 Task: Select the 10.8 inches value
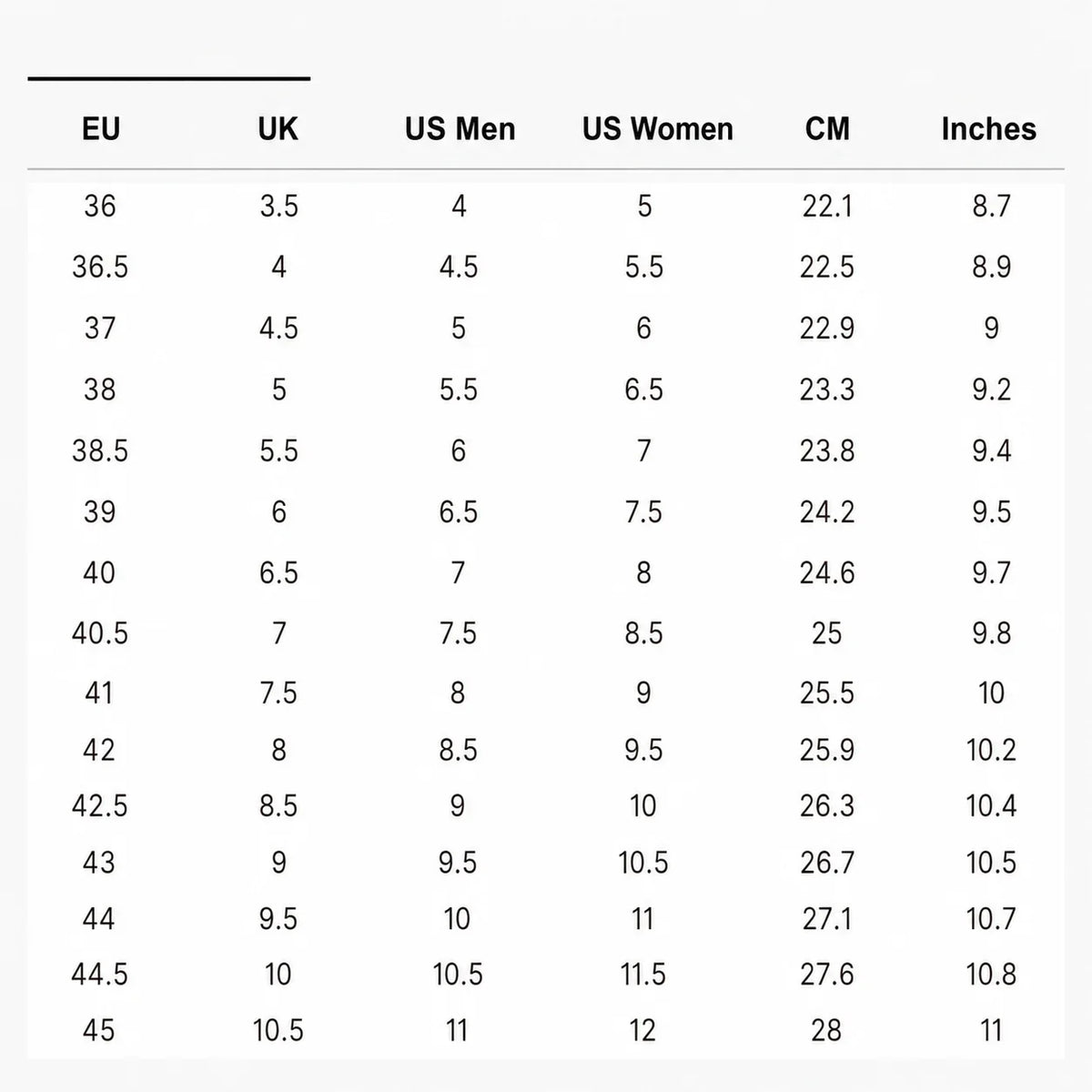coord(991,975)
